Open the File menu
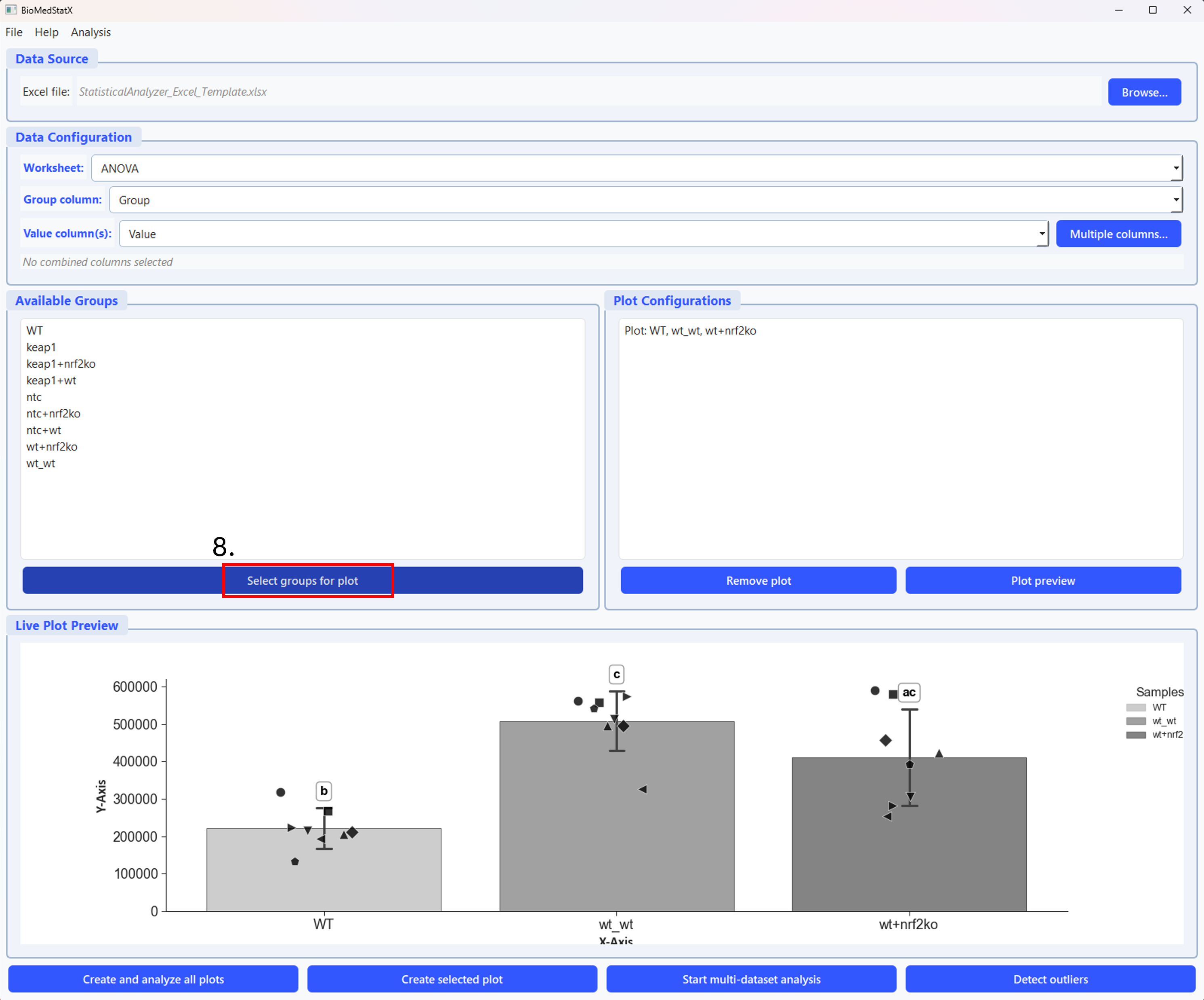Image resolution: width=1204 pixels, height=1000 pixels. (14, 32)
